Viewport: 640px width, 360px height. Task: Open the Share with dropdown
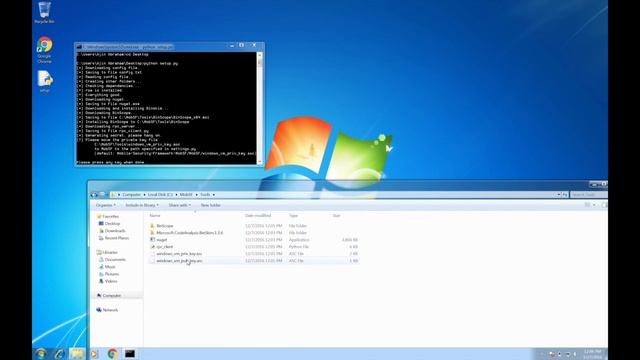click(x=180, y=205)
